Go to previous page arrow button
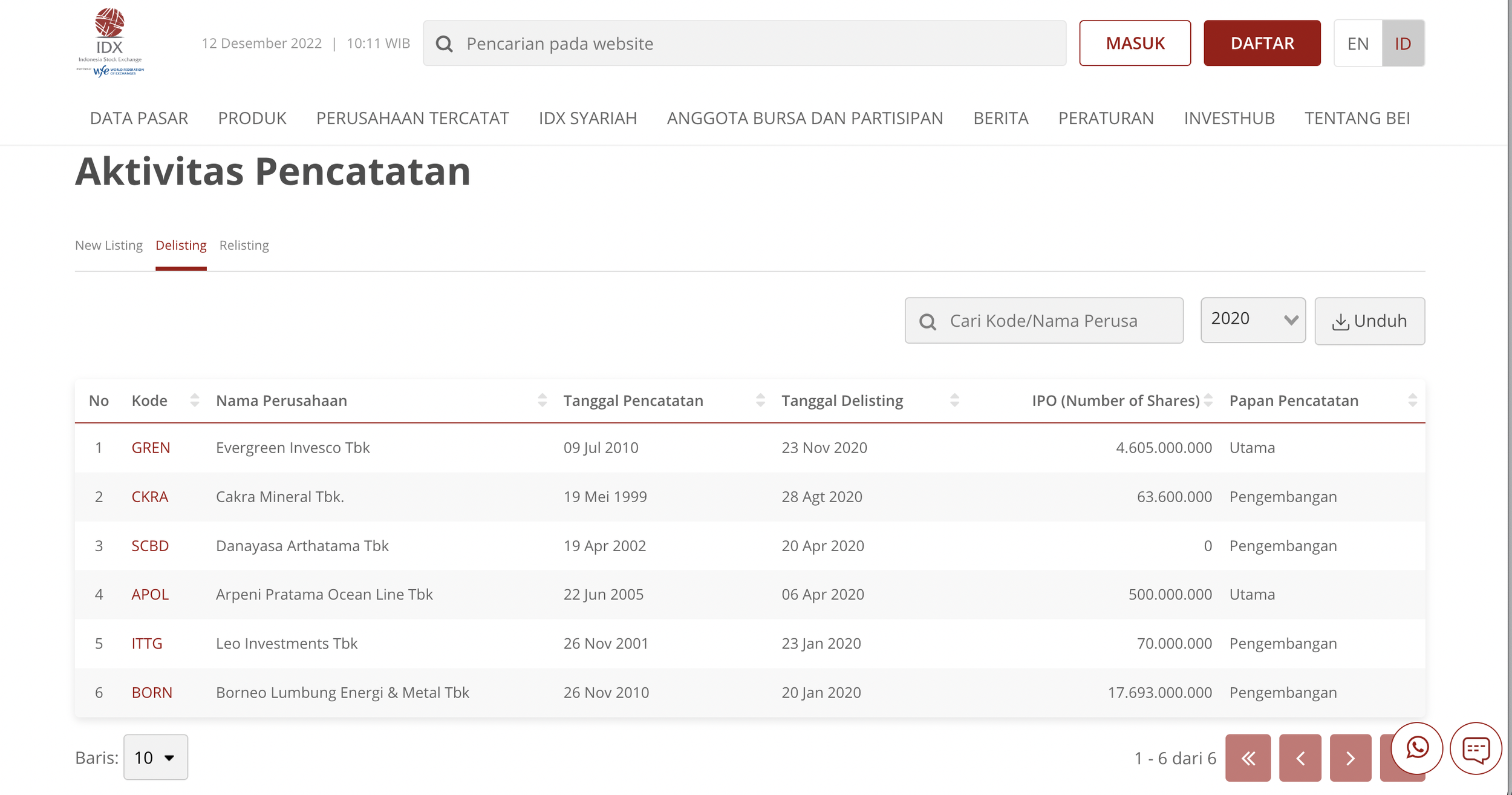The height and width of the screenshot is (795, 1512). 1300,758
